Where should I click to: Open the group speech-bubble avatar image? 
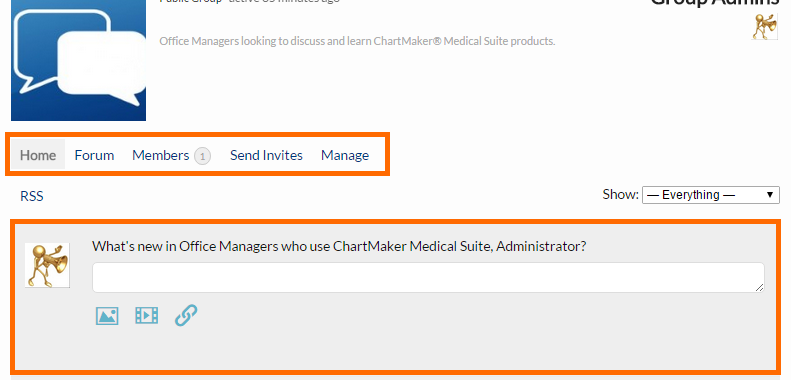(78, 60)
